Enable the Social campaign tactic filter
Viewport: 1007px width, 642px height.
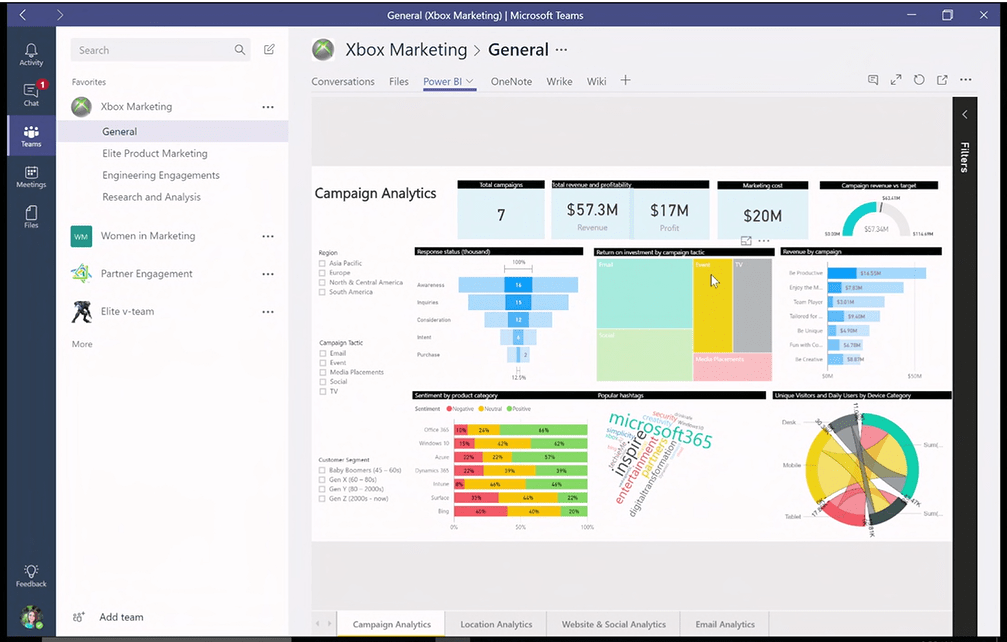(323, 382)
